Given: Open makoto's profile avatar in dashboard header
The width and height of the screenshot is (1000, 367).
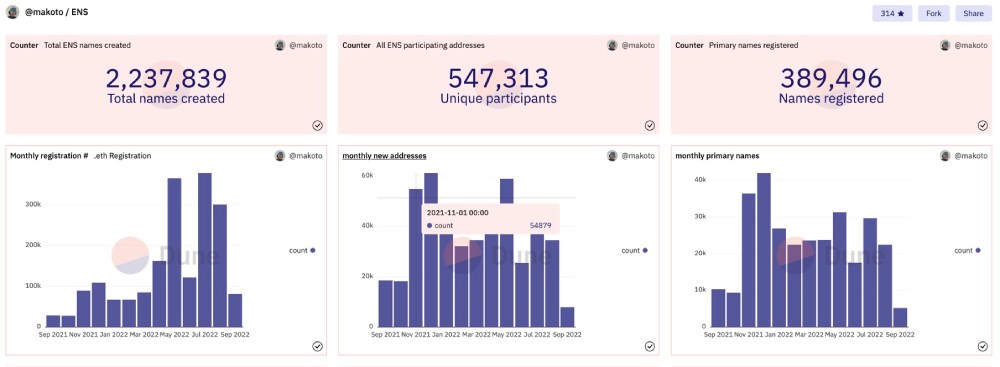Looking at the screenshot, I should 12,12.
